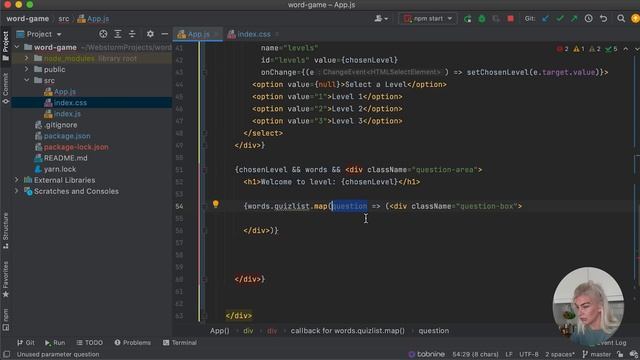The width and height of the screenshot is (640, 360).
Task: Click the rollback undo arrow icon
Action: [603, 19]
